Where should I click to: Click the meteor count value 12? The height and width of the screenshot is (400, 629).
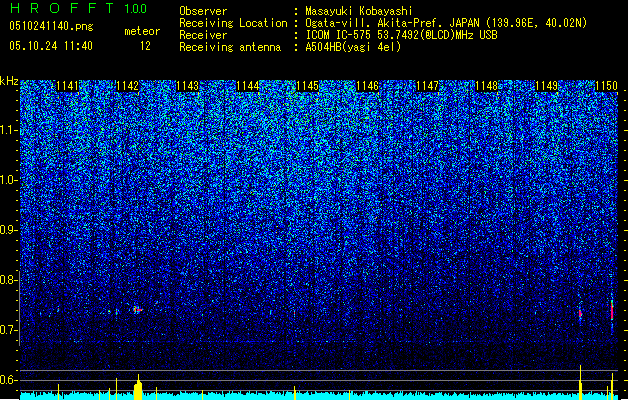pos(145,46)
